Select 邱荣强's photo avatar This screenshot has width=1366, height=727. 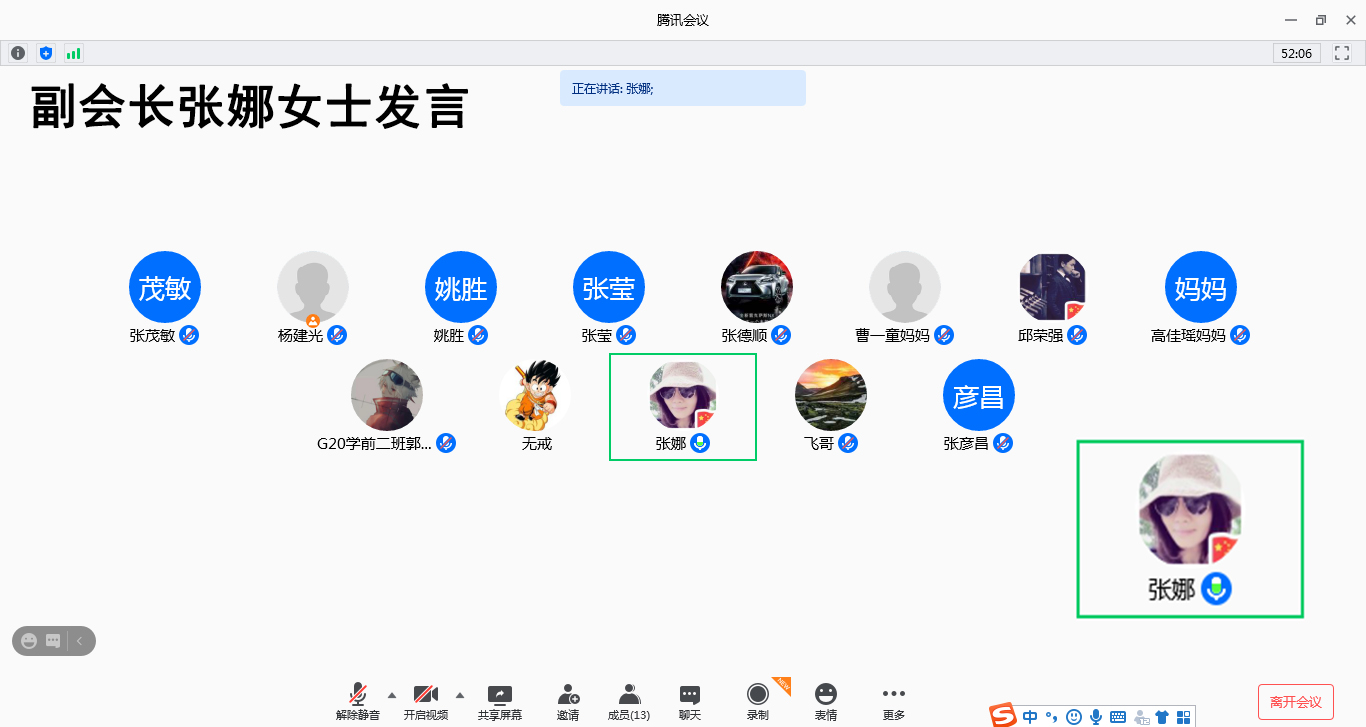pyautogui.click(x=1053, y=287)
